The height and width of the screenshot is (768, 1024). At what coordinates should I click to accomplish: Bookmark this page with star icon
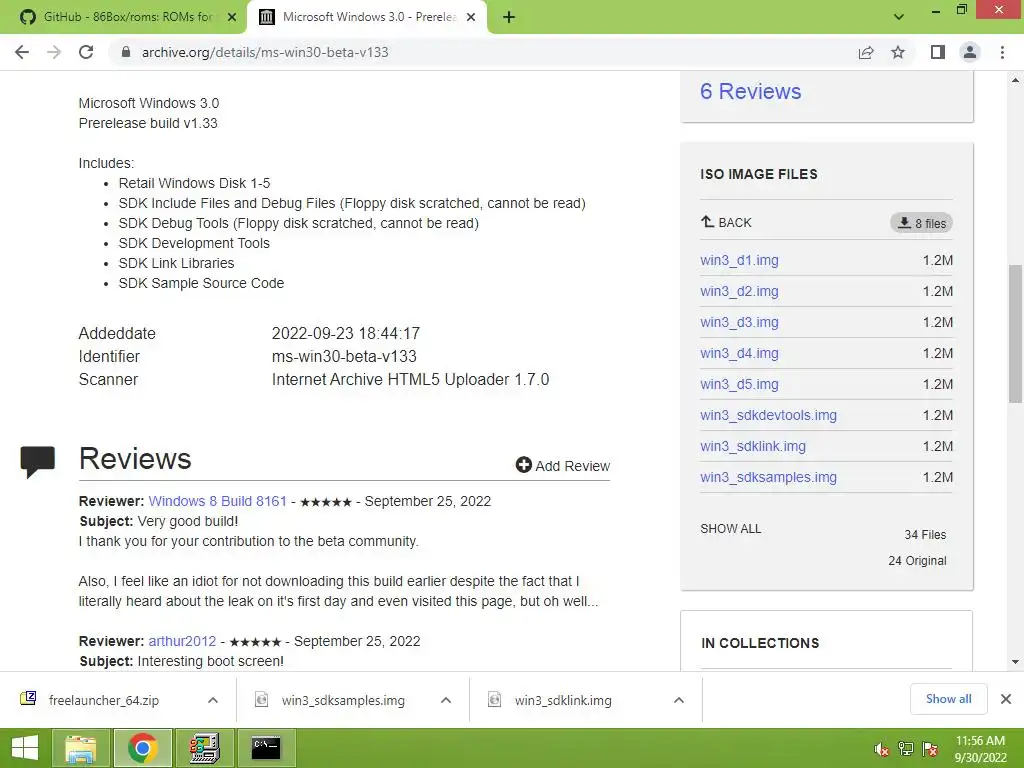pos(898,52)
